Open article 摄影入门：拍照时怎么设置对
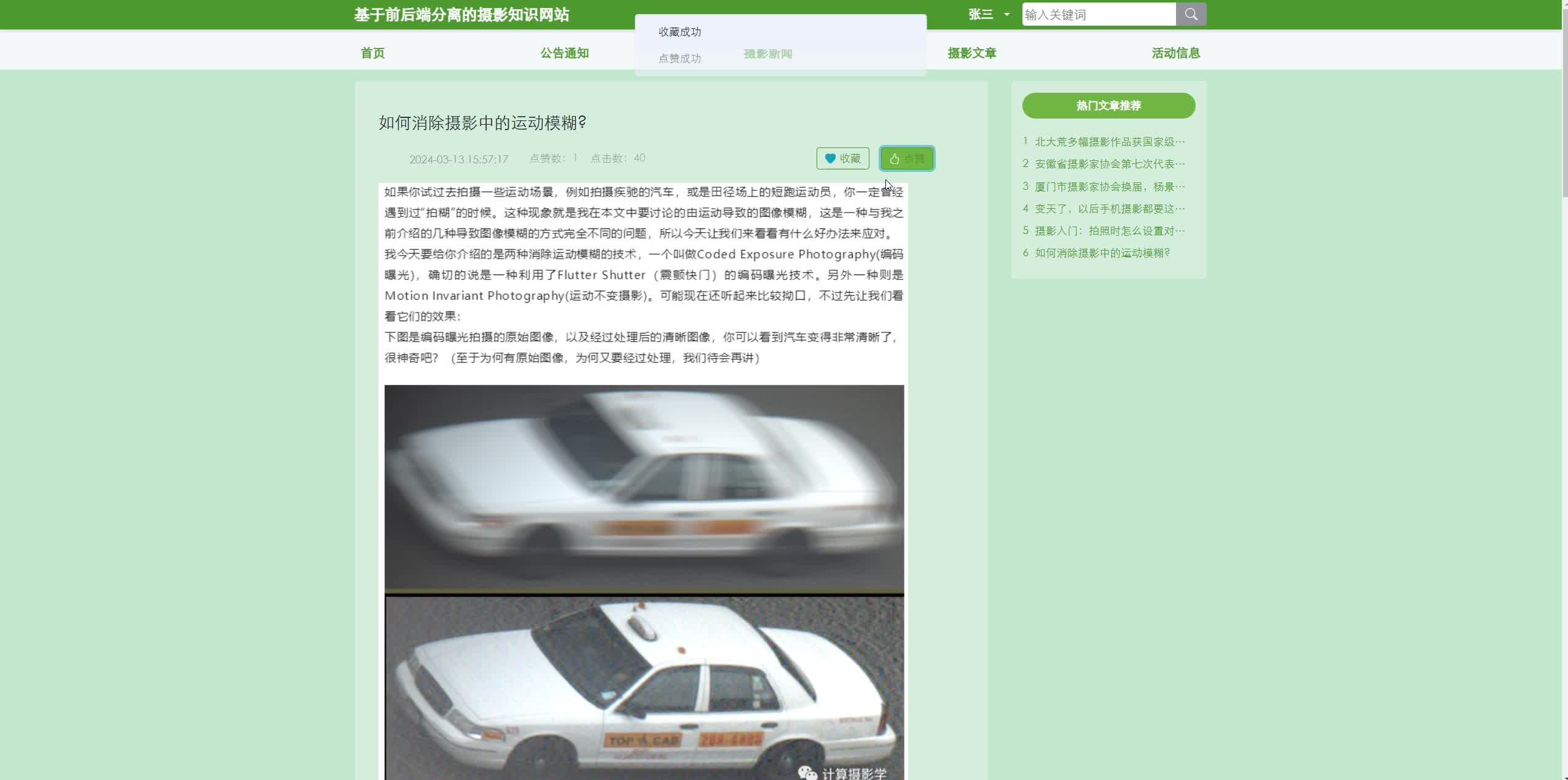Screen dimensions: 1568x780 [x=1109, y=231]
